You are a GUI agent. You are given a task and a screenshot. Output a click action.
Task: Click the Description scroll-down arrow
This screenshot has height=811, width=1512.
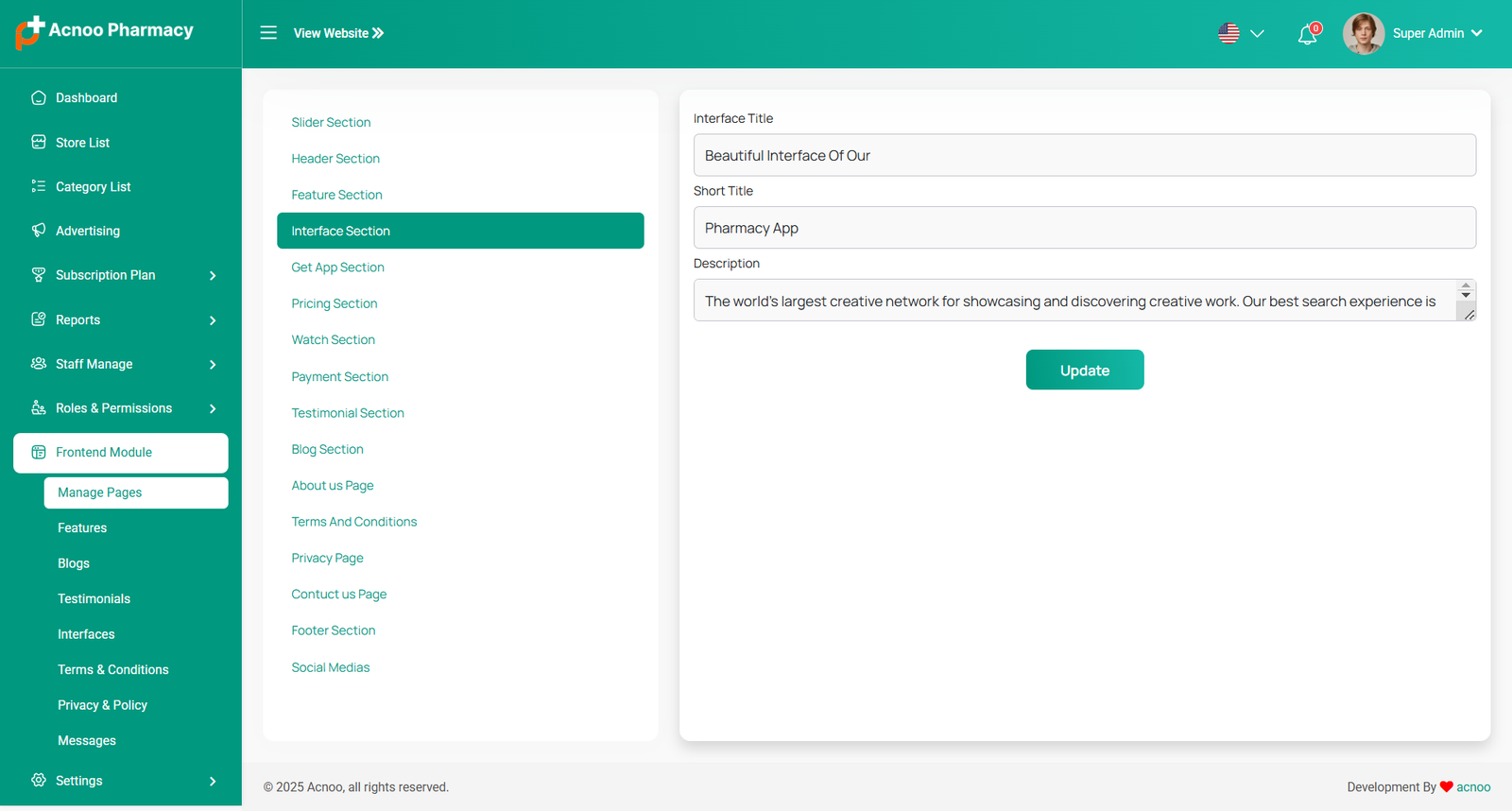(x=1466, y=295)
